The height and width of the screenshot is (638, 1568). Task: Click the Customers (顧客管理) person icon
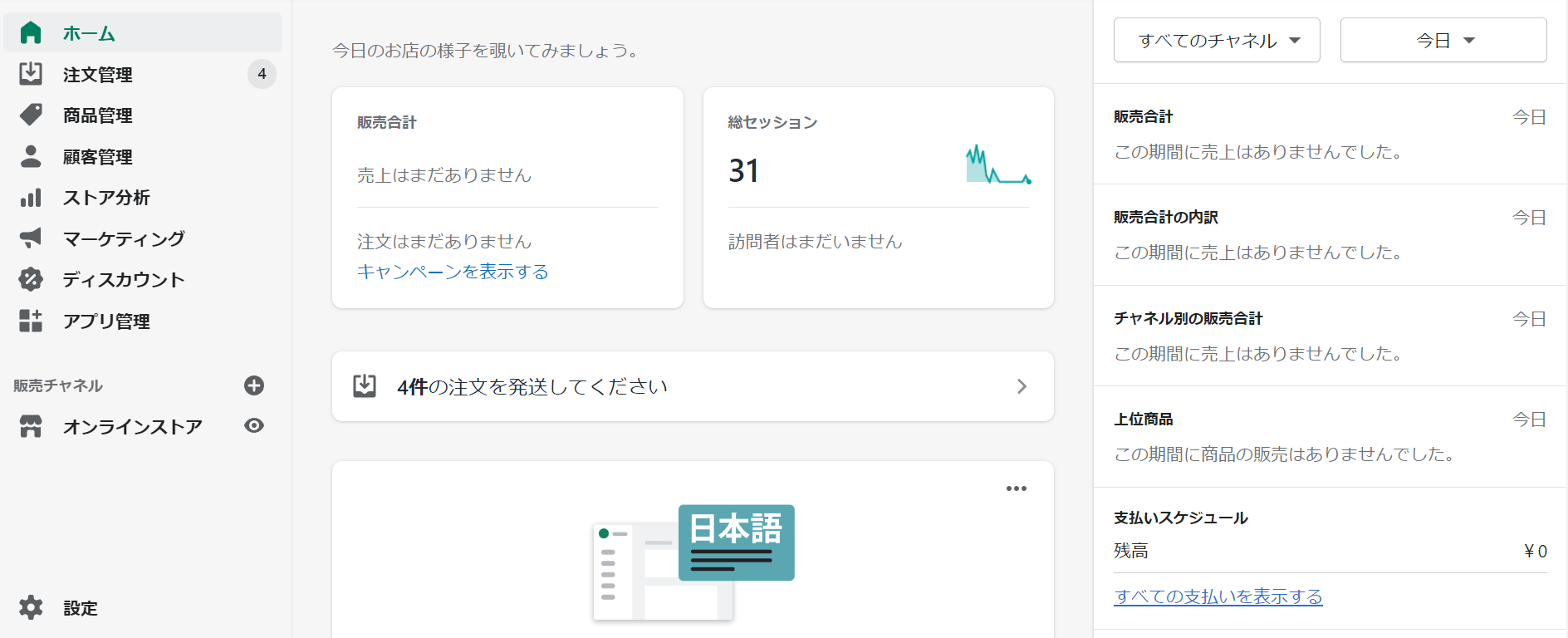point(31,156)
